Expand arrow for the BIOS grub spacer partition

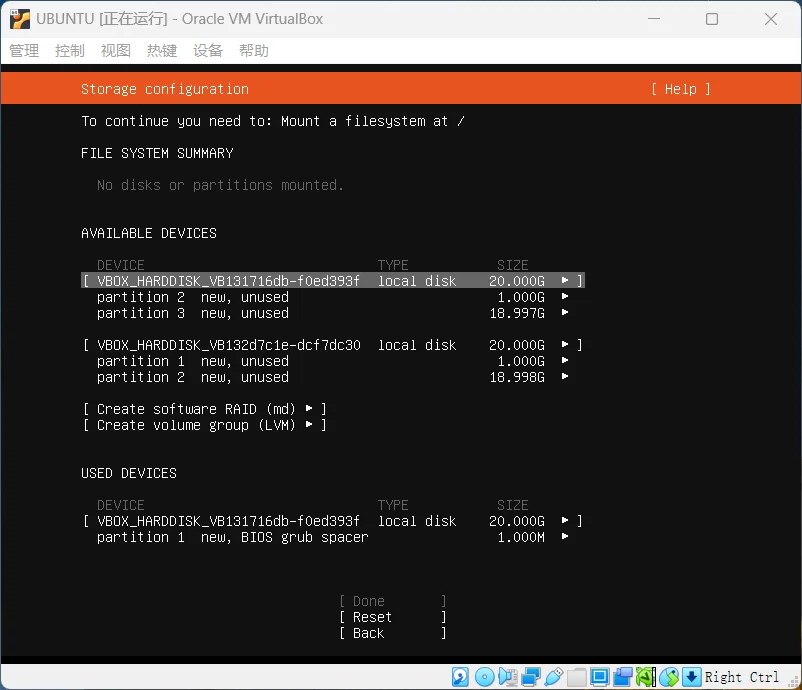pyautogui.click(x=565, y=536)
